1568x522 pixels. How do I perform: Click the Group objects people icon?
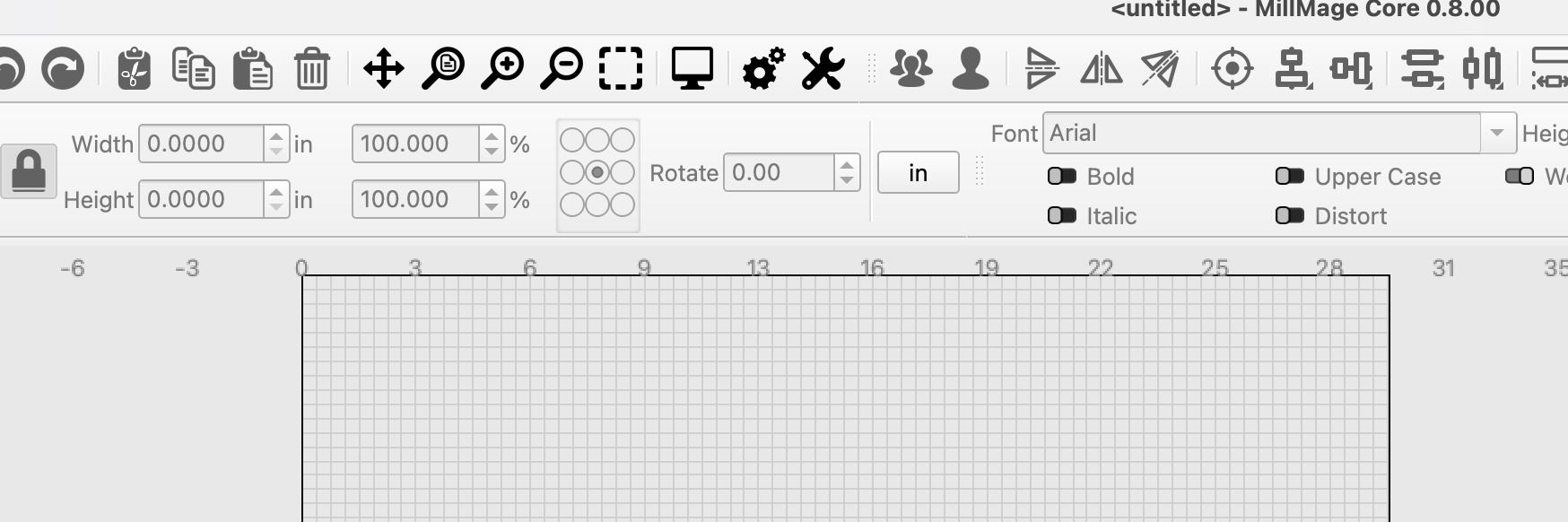point(911,69)
